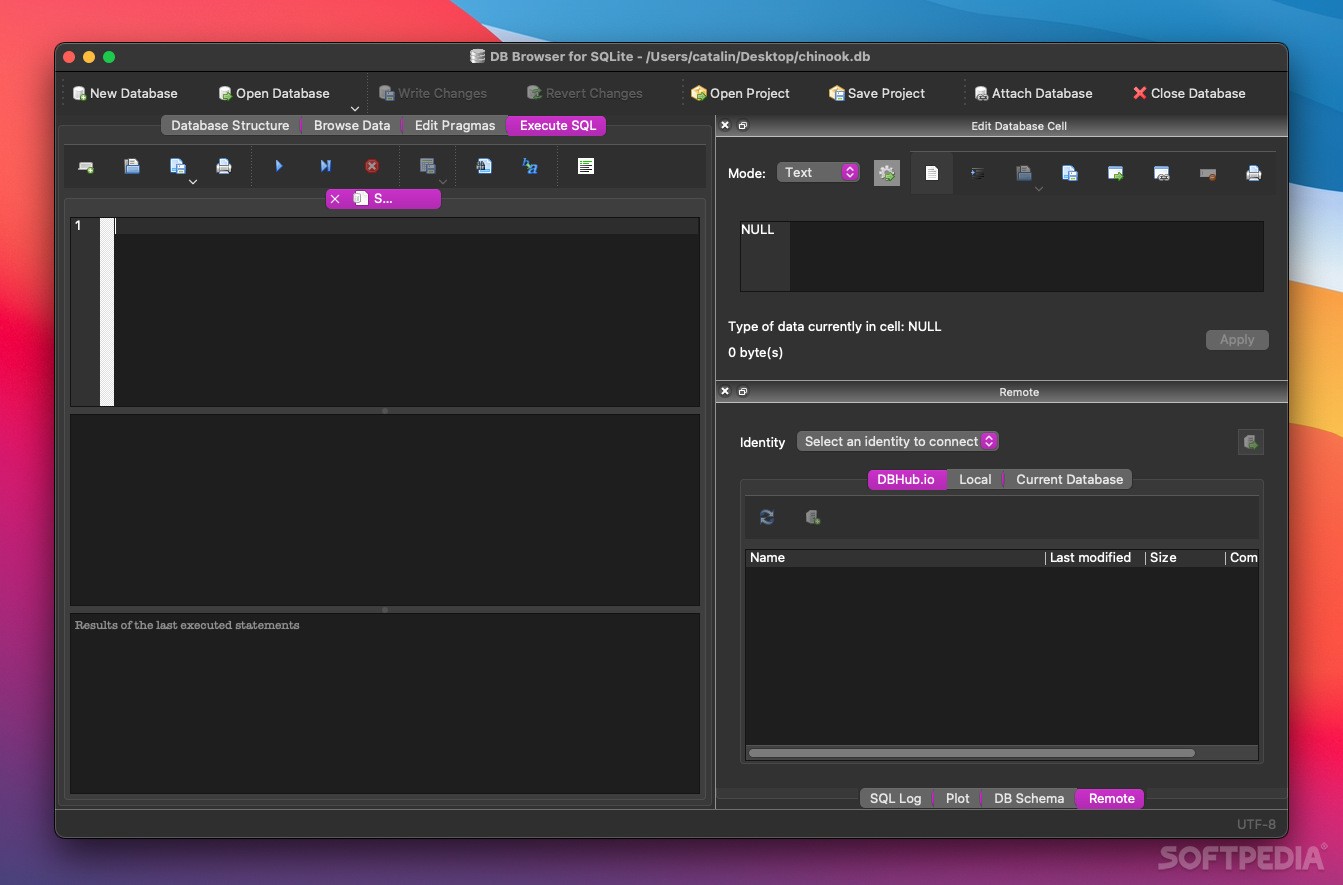Switch to the Local tab
1343x885 pixels.
pyautogui.click(x=975, y=479)
